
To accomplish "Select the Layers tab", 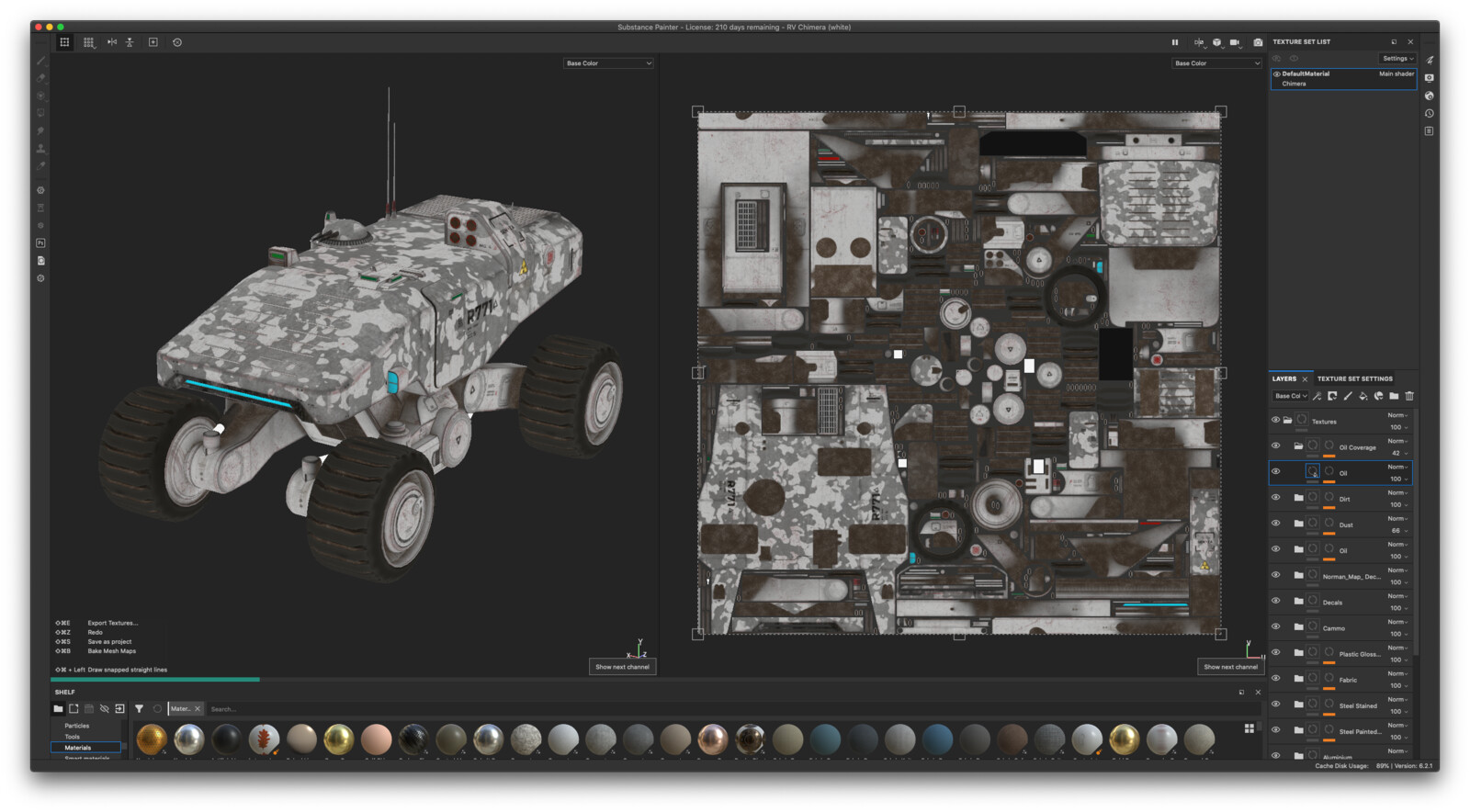I will (1283, 378).
